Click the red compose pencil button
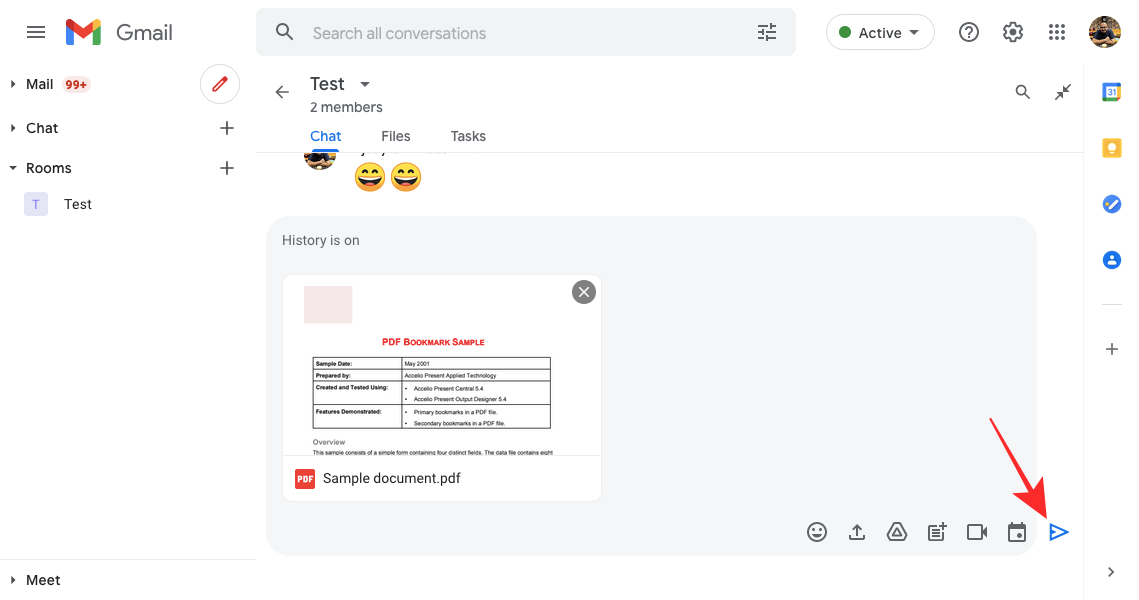The width and height of the screenshot is (1139, 600). tap(220, 84)
